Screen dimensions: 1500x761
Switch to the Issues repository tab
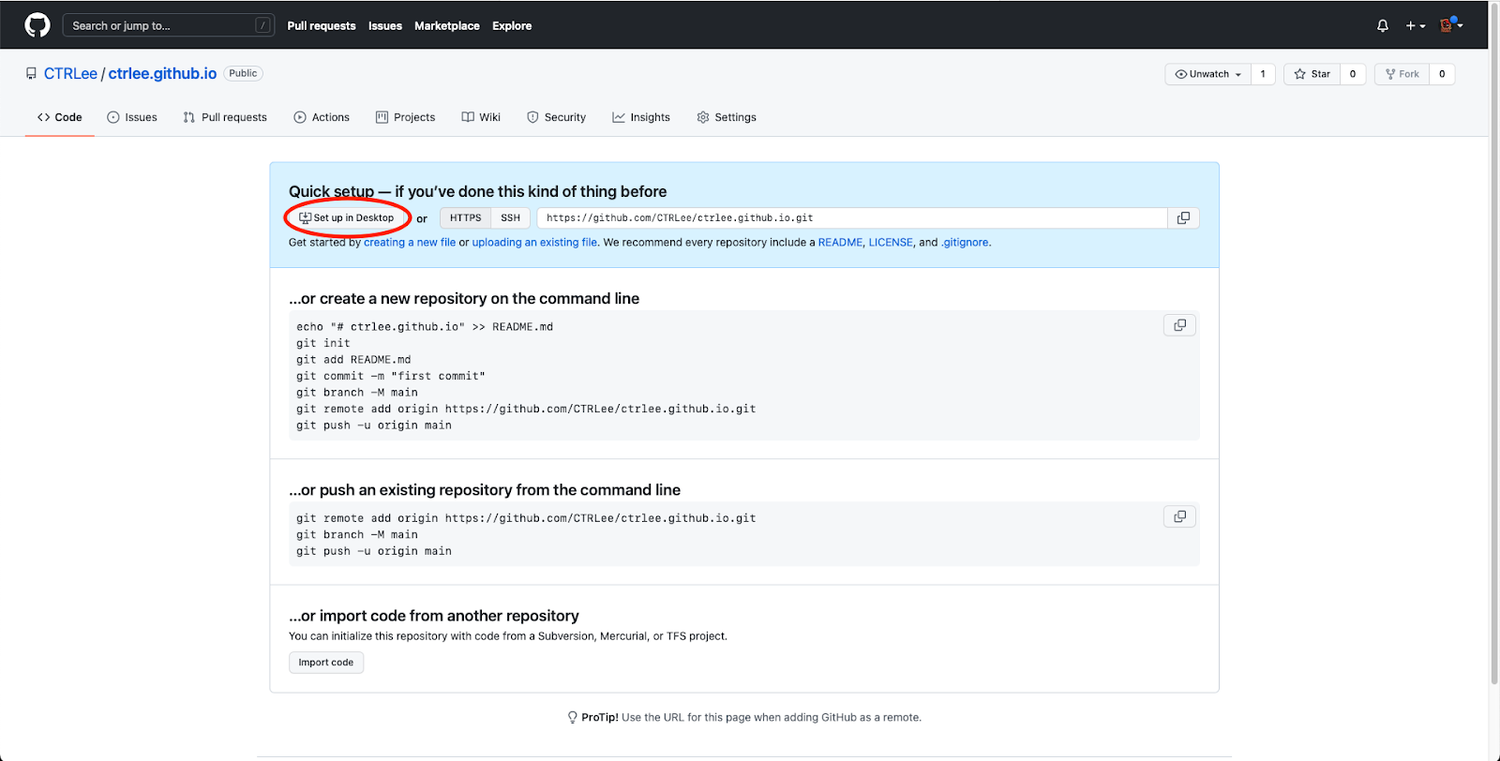132,117
